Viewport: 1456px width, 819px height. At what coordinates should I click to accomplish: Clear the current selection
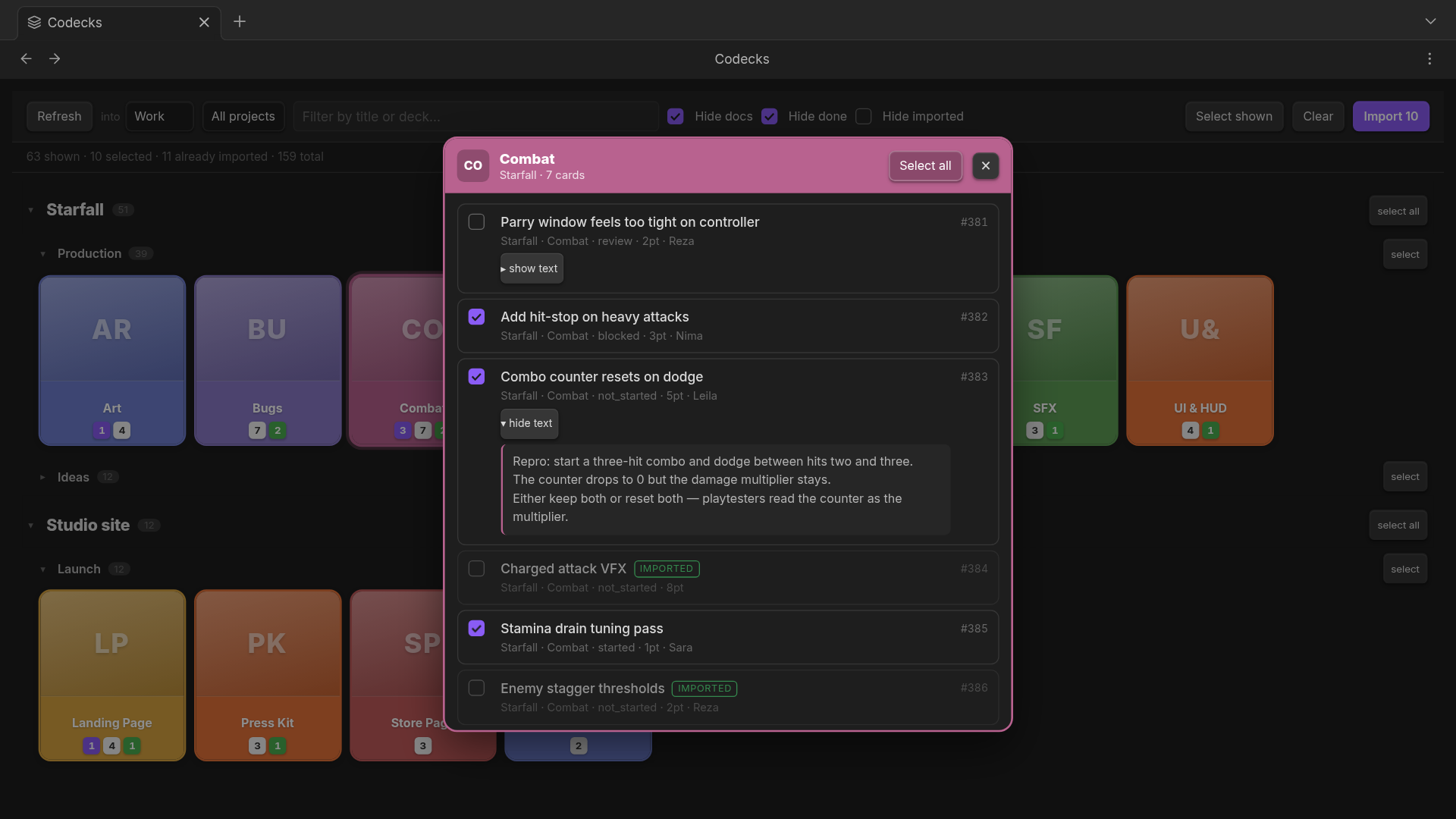(1318, 116)
